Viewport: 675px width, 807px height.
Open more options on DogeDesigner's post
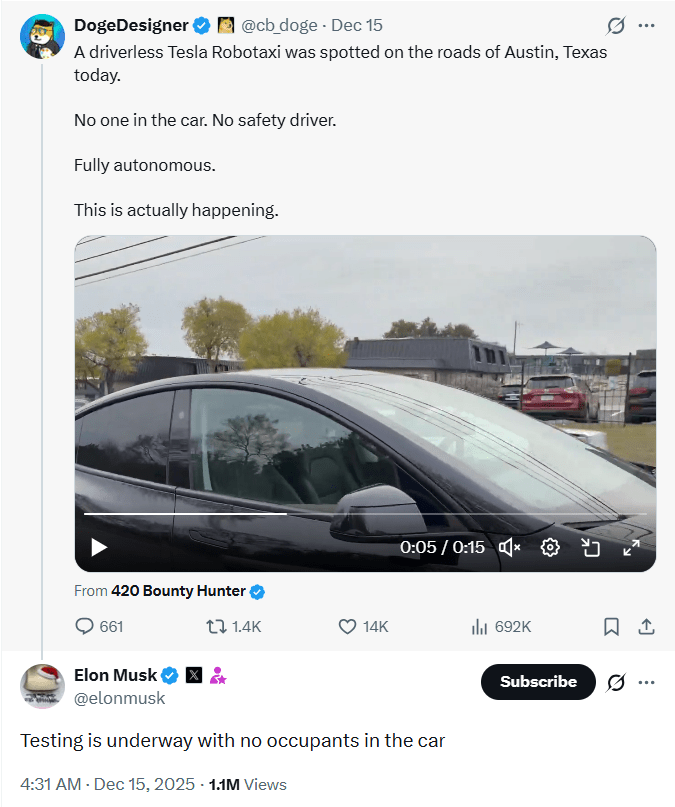coord(647,25)
